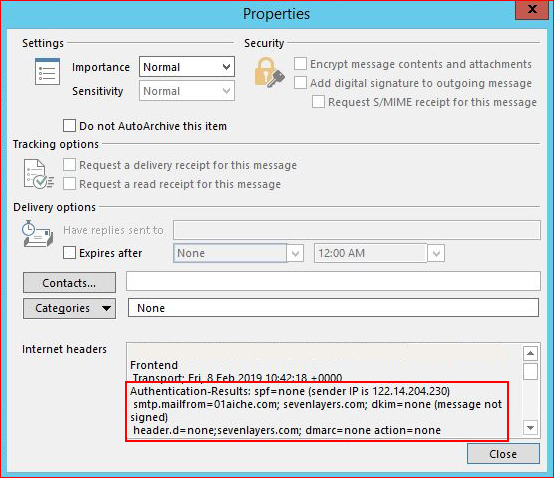Screen dimensions: 554x478
Task: Click the Delivery options clock mail icon
Action: click(x=37, y=234)
